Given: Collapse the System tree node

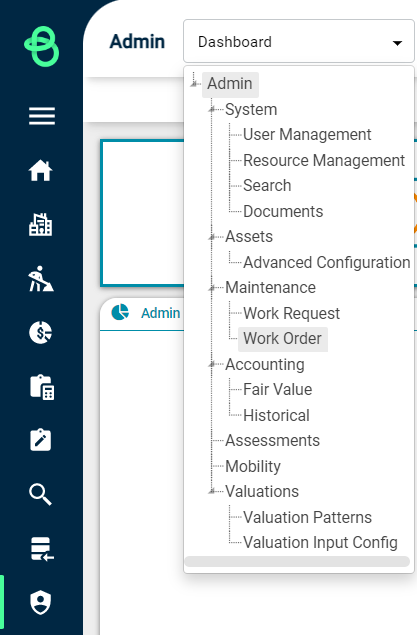Looking at the screenshot, I should (x=212, y=110).
